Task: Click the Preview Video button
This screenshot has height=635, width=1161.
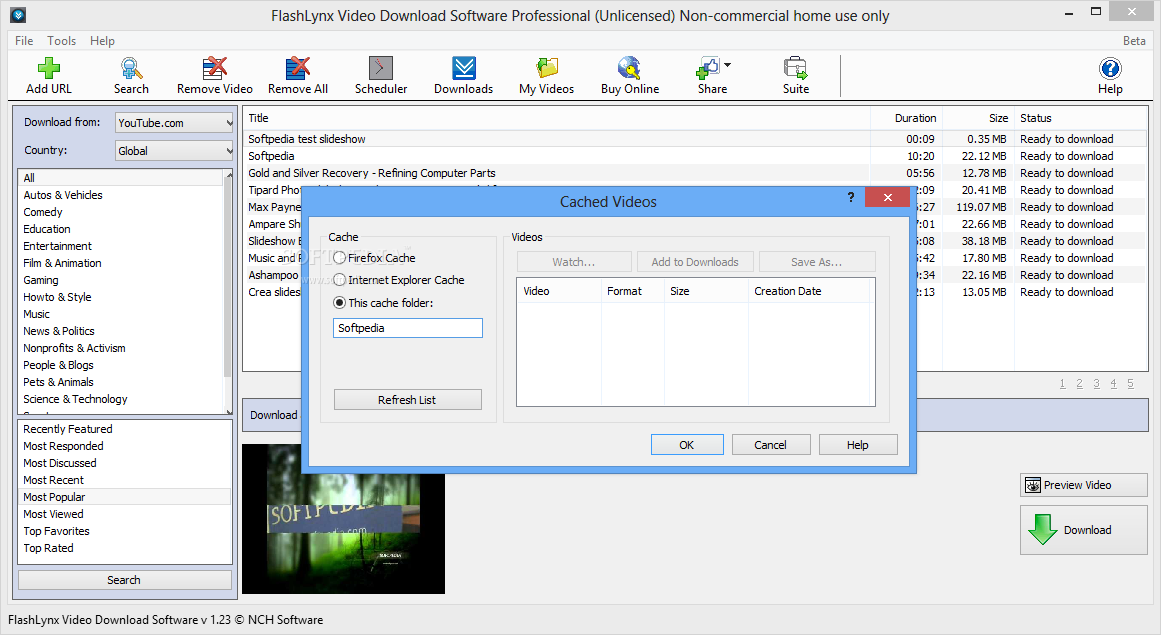Action: click(x=1083, y=486)
